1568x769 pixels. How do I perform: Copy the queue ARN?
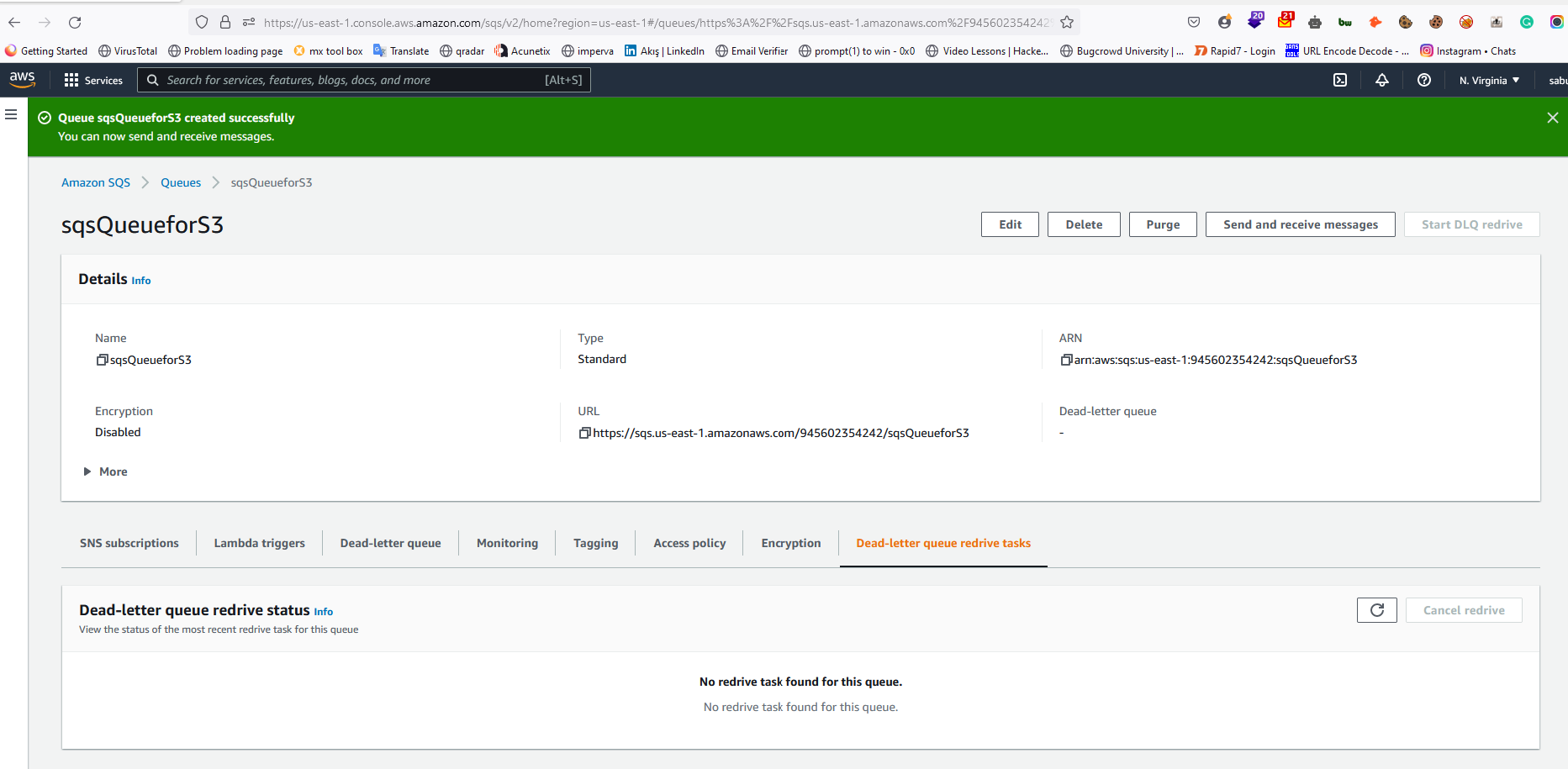[1066, 360]
